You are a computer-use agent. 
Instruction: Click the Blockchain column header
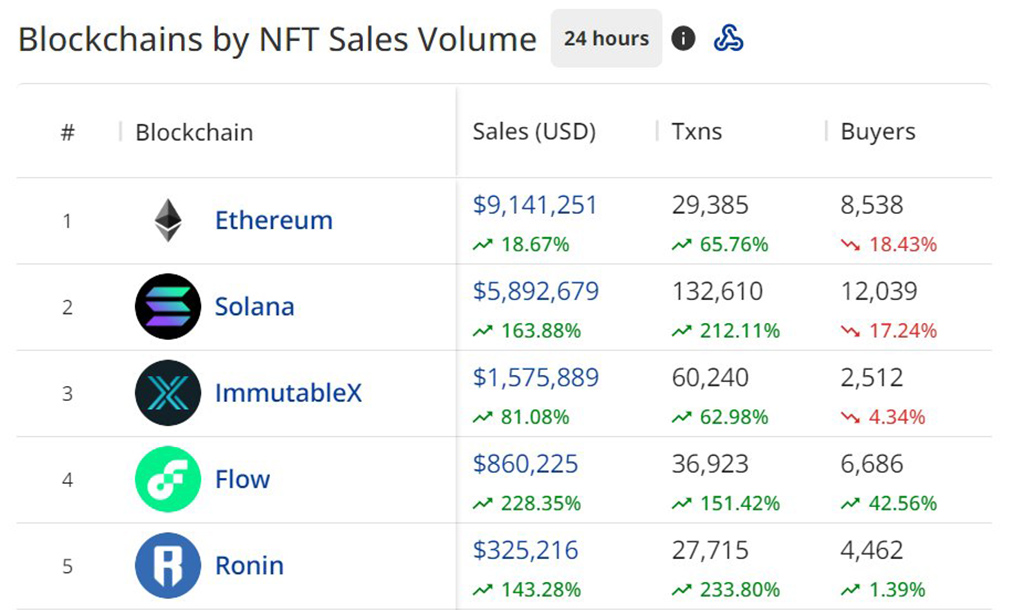coord(194,133)
